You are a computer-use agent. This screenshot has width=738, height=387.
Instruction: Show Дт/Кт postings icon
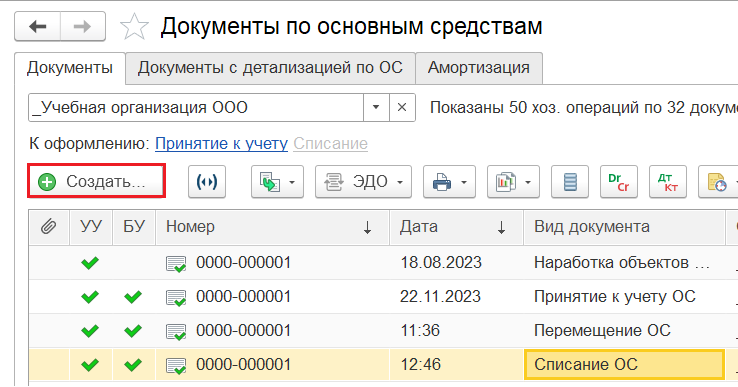[668, 181]
